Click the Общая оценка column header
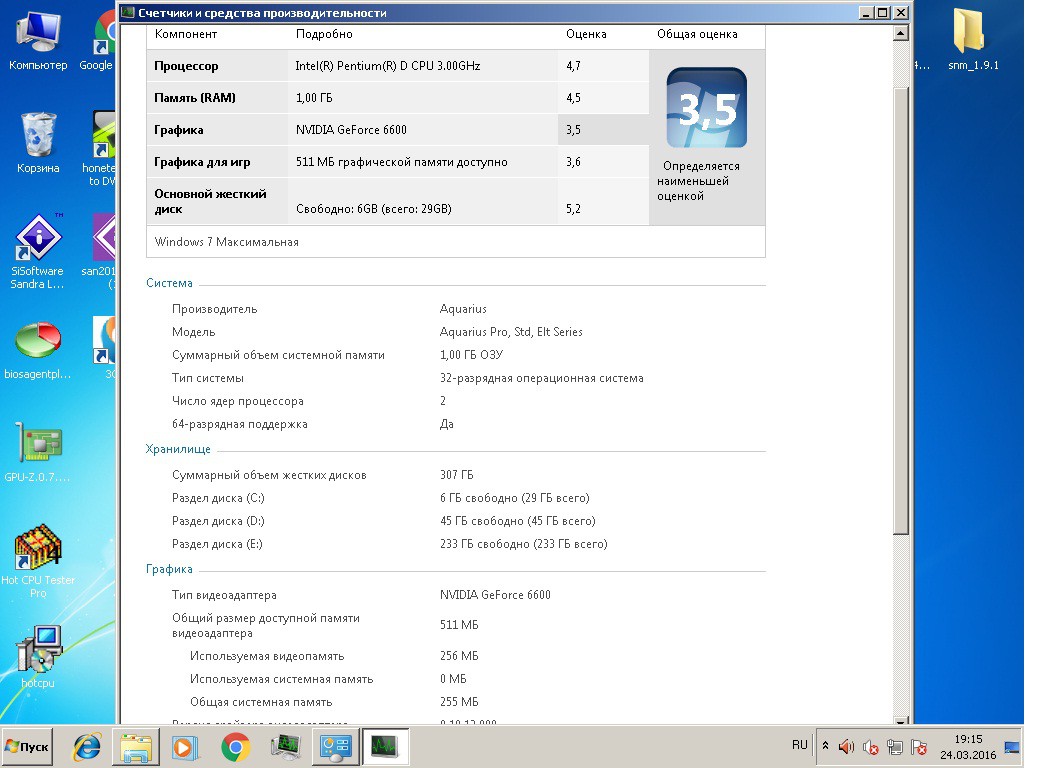Viewport: 1037px width, 768px height. tap(697, 34)
